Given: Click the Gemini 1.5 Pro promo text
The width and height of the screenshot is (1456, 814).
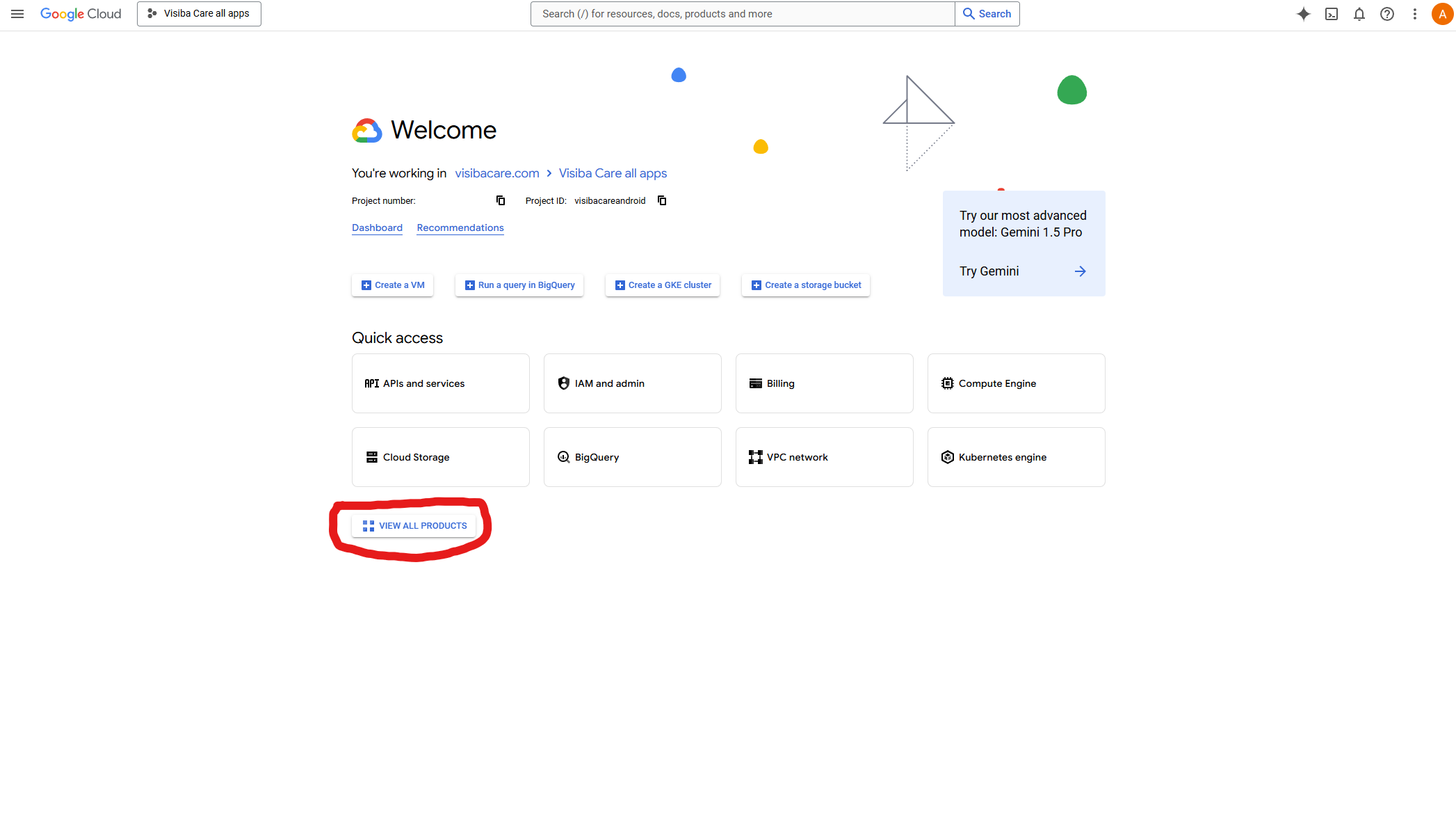Looking at the screenshot, I should [x=1023, y=224].
